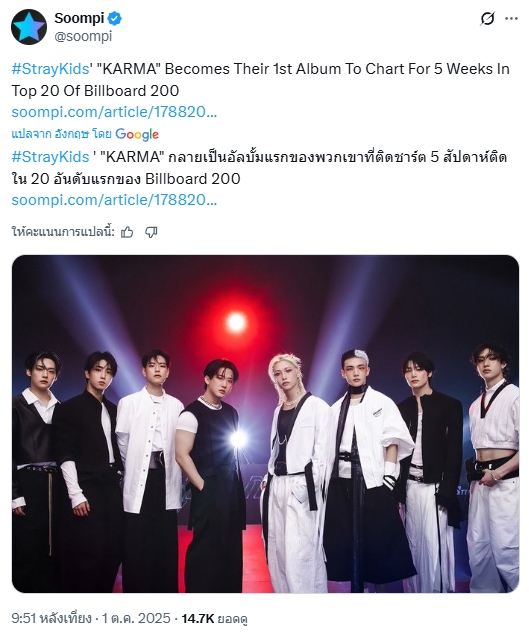
Task: Rate the translation with thumbs down
Action: pyautogui.click(x=151, y=232)
